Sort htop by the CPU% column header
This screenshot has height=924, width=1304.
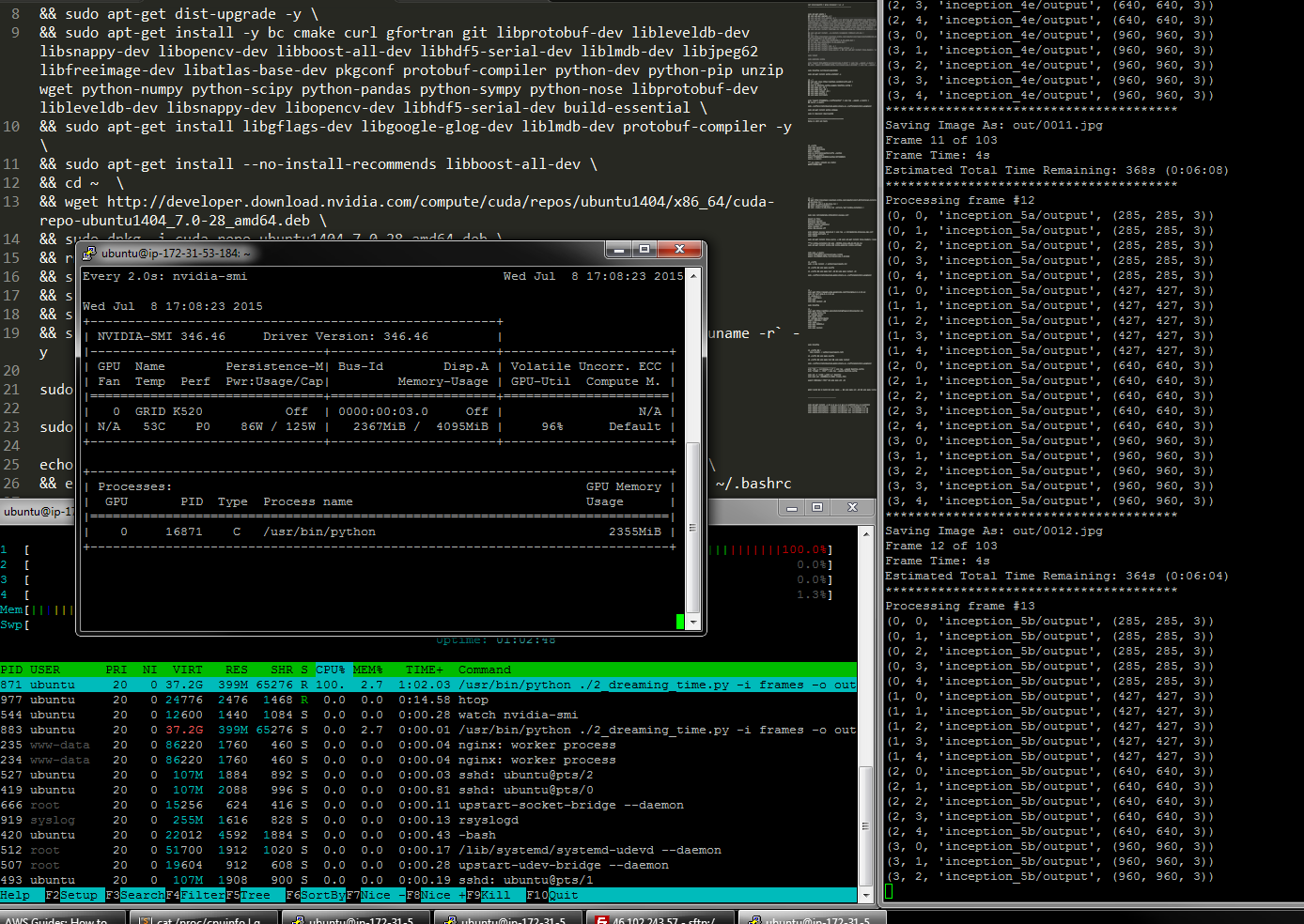pos(331,670)
